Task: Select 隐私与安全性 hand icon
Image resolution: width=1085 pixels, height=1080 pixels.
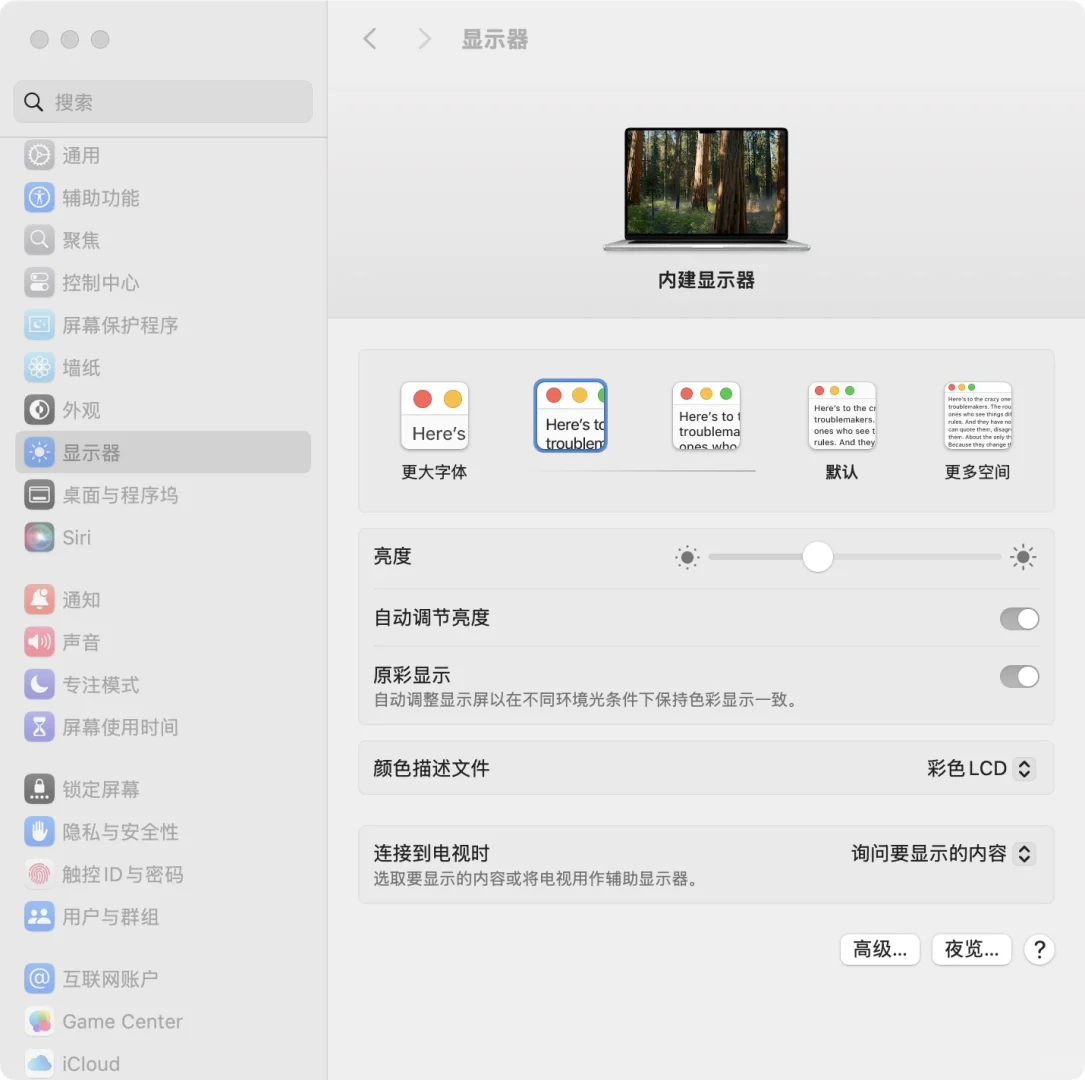Action: click(39, 832)
